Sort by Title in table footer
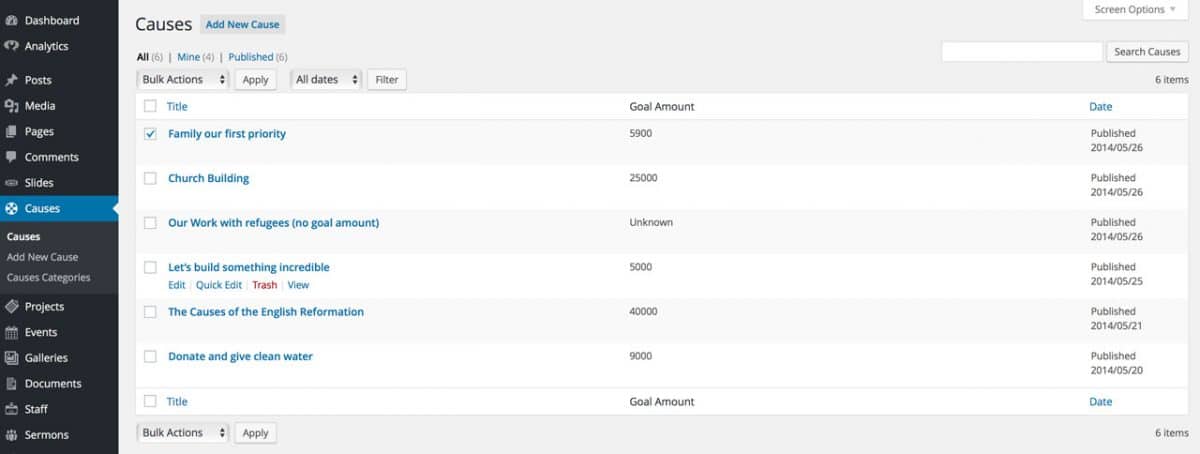Image resolution: width=1200 pixels, height=454 pixels. click(x=177, y=401)
